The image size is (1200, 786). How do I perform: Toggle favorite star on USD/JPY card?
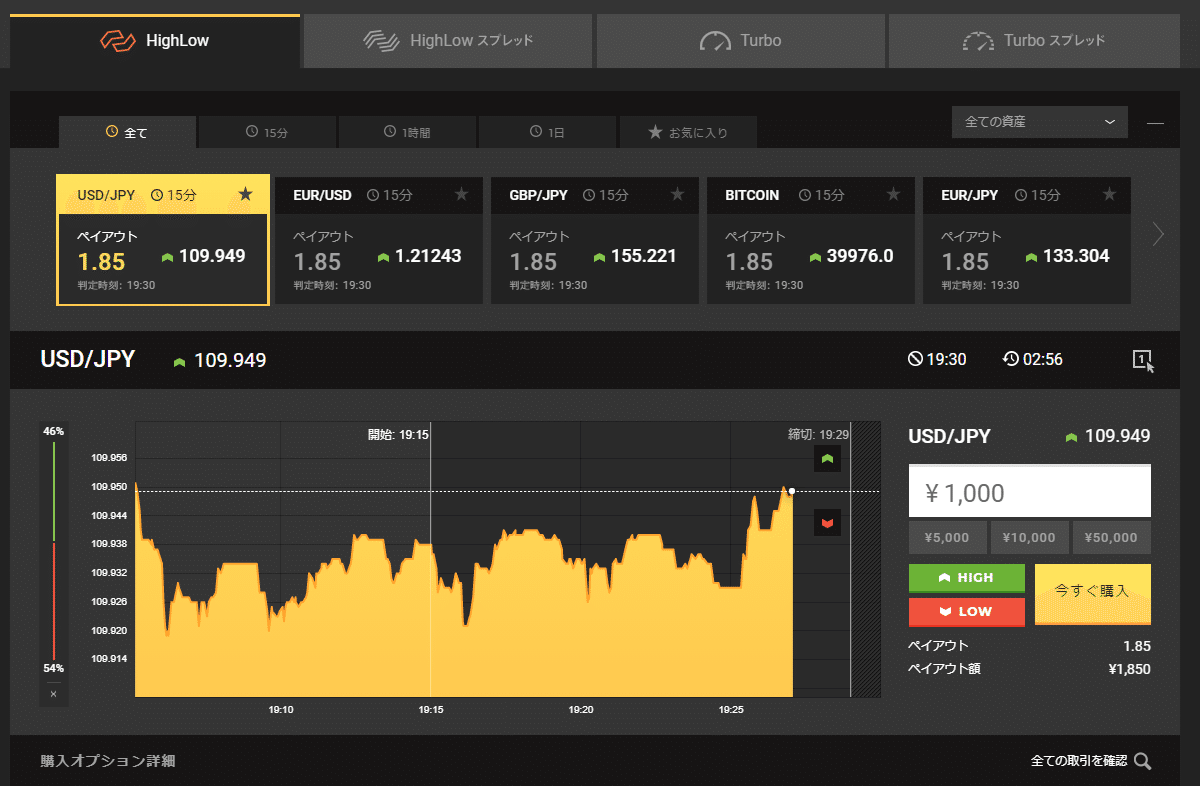(246, 194)
